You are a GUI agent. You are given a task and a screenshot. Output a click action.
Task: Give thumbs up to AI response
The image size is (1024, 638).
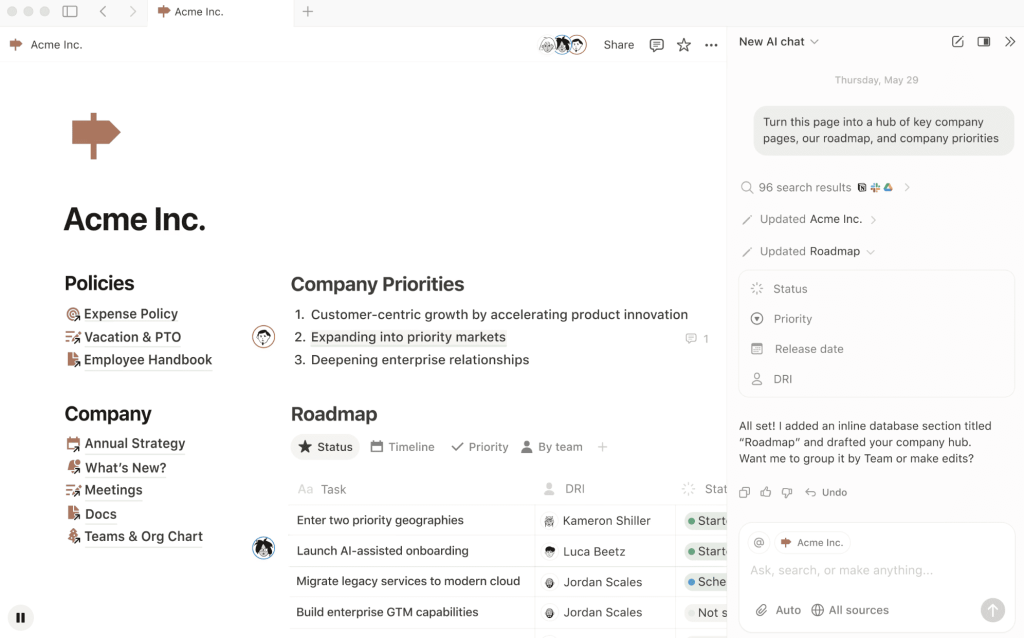[765, 492]
